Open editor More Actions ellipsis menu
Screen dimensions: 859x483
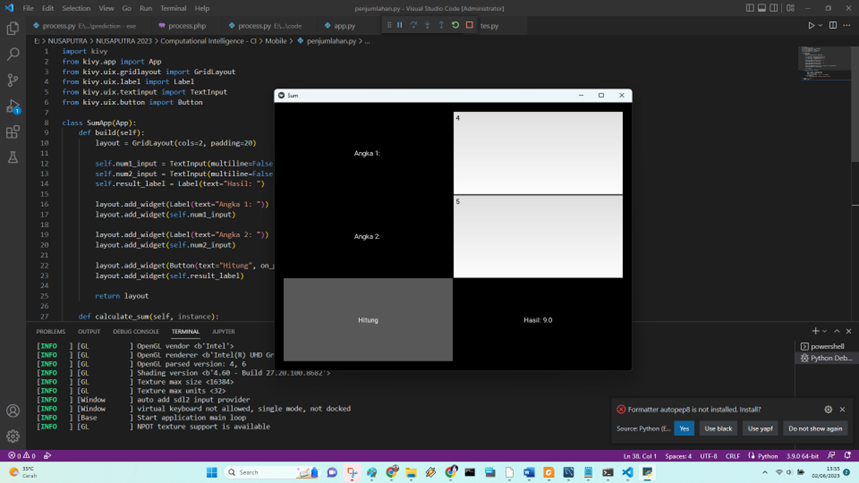[846, 25]
